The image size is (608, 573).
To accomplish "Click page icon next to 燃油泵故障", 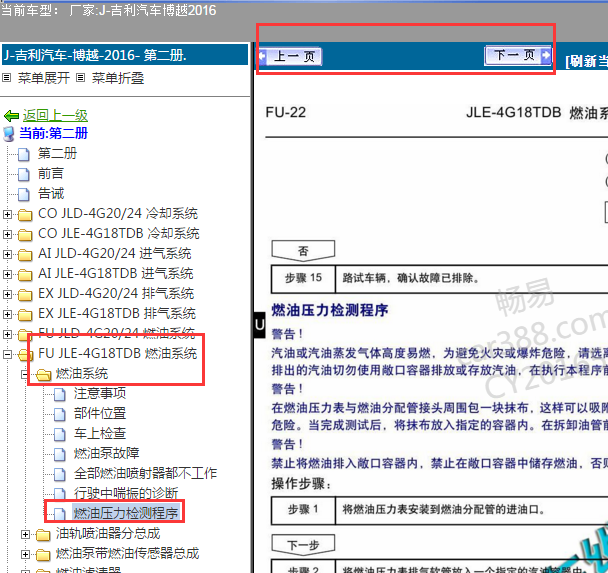I will coord(60,454).
